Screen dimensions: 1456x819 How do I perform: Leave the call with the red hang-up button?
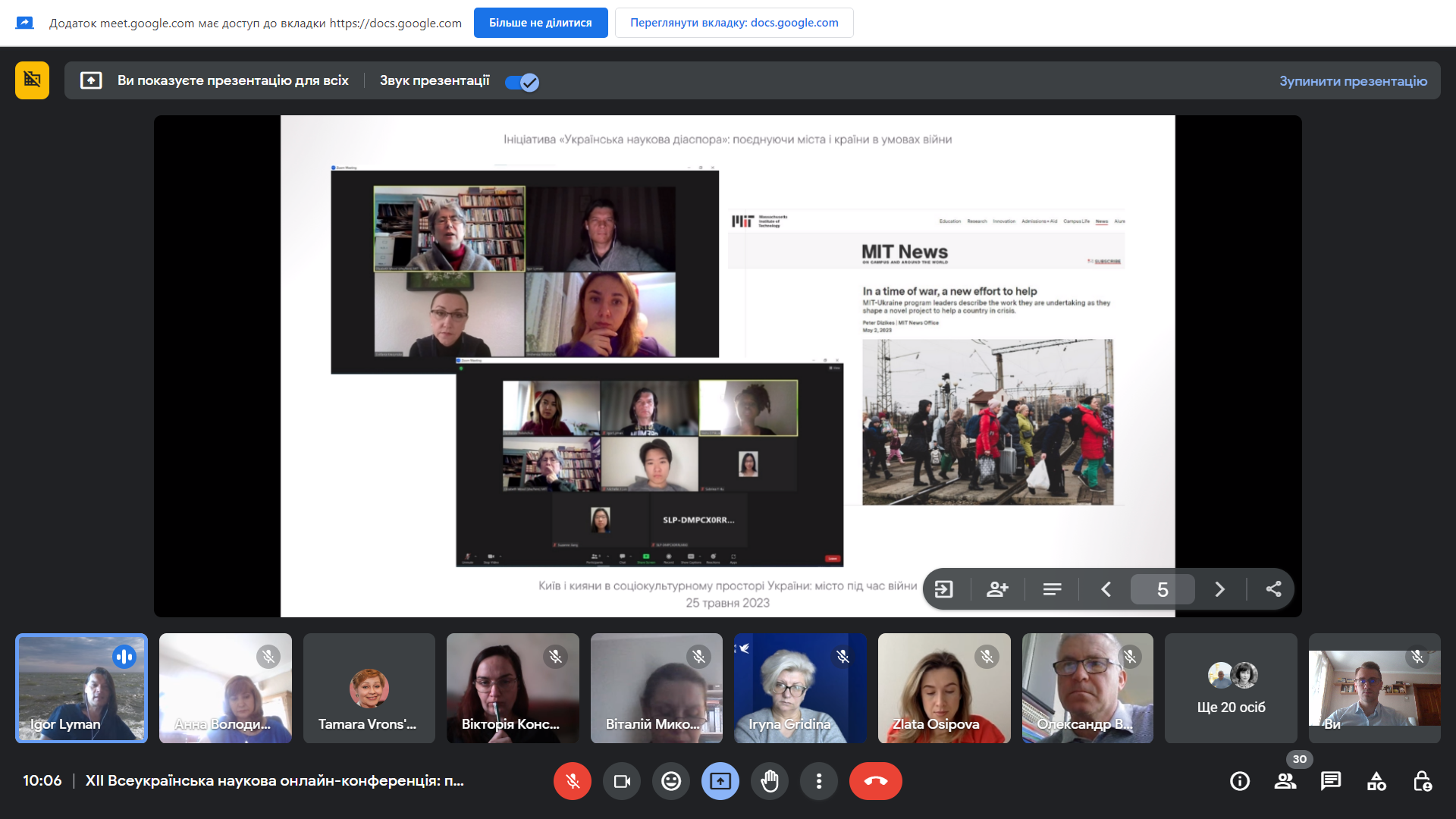click(876, 781)
